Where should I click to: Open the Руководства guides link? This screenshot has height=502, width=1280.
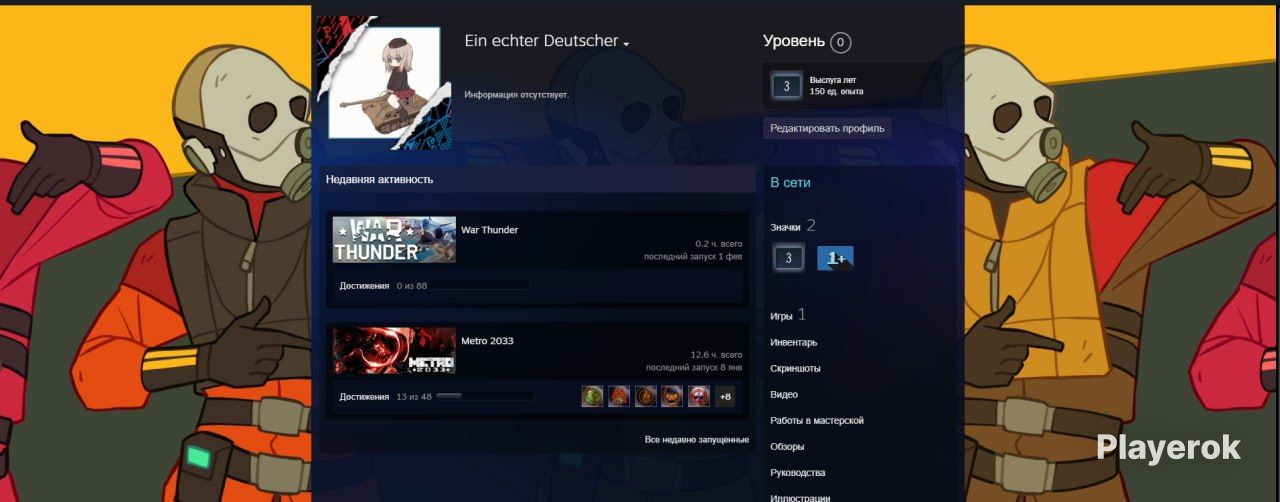pyautogui.click(x=797, y=472)
